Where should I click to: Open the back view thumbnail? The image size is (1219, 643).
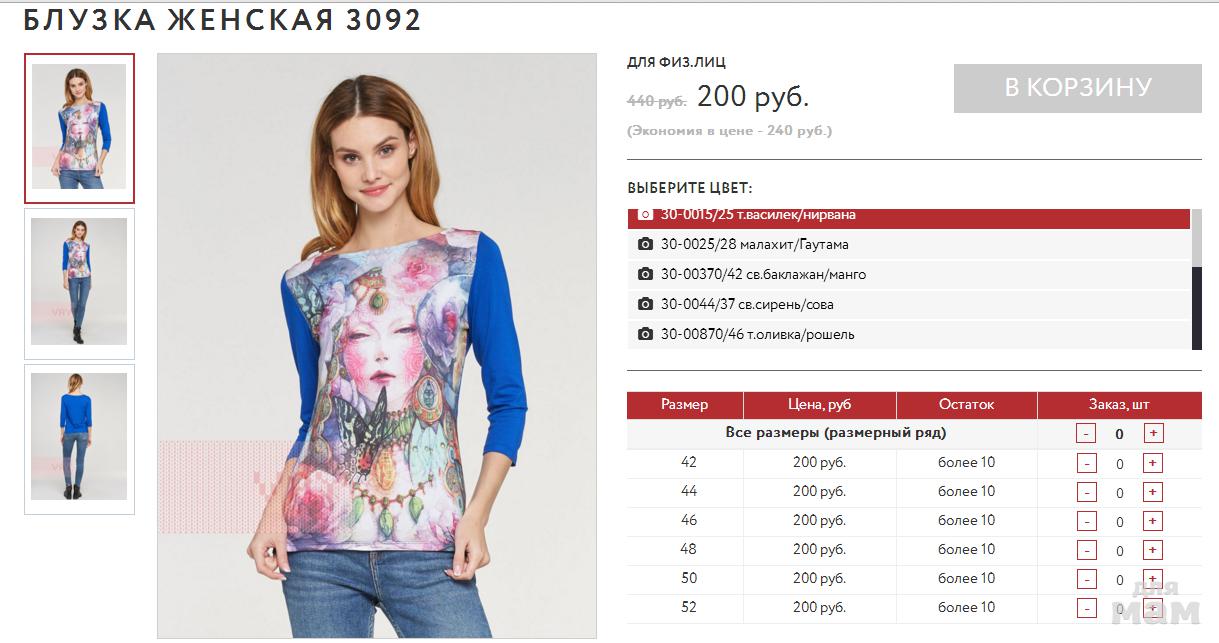(79, 439)
